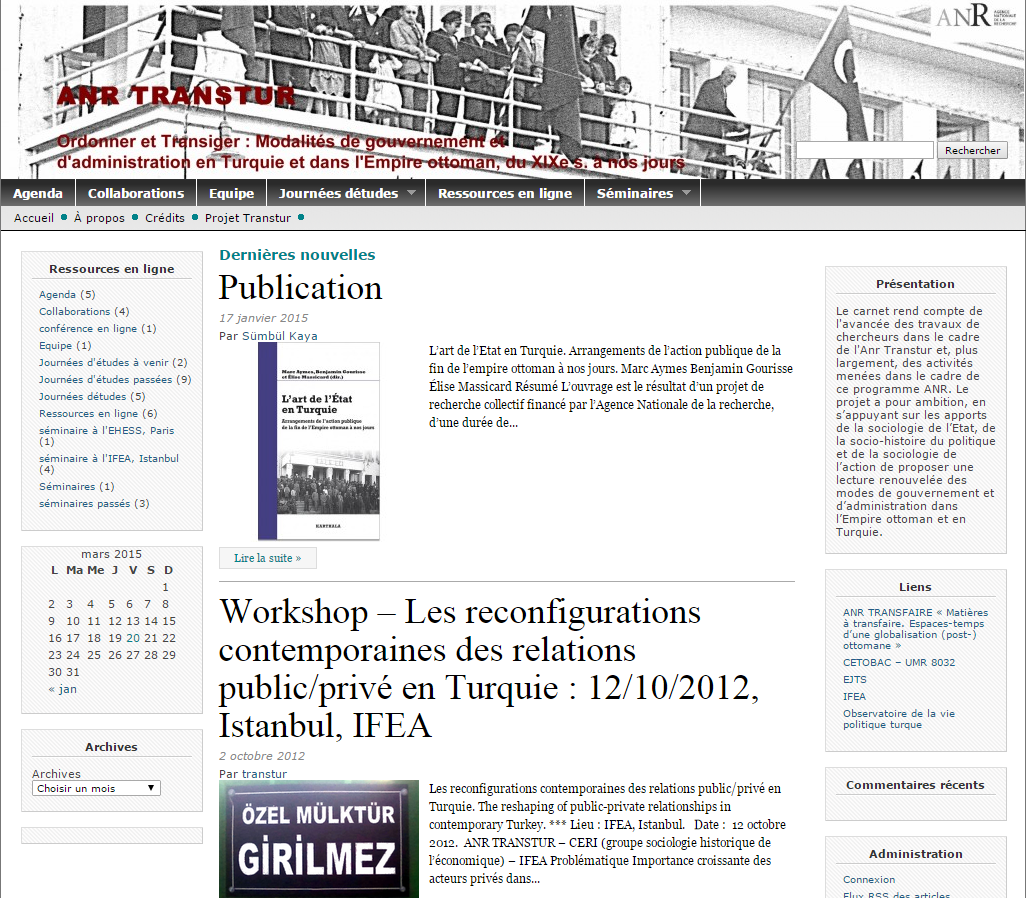Open Ressources en ligne (6) sidebar category

click(x=88, y=414)
